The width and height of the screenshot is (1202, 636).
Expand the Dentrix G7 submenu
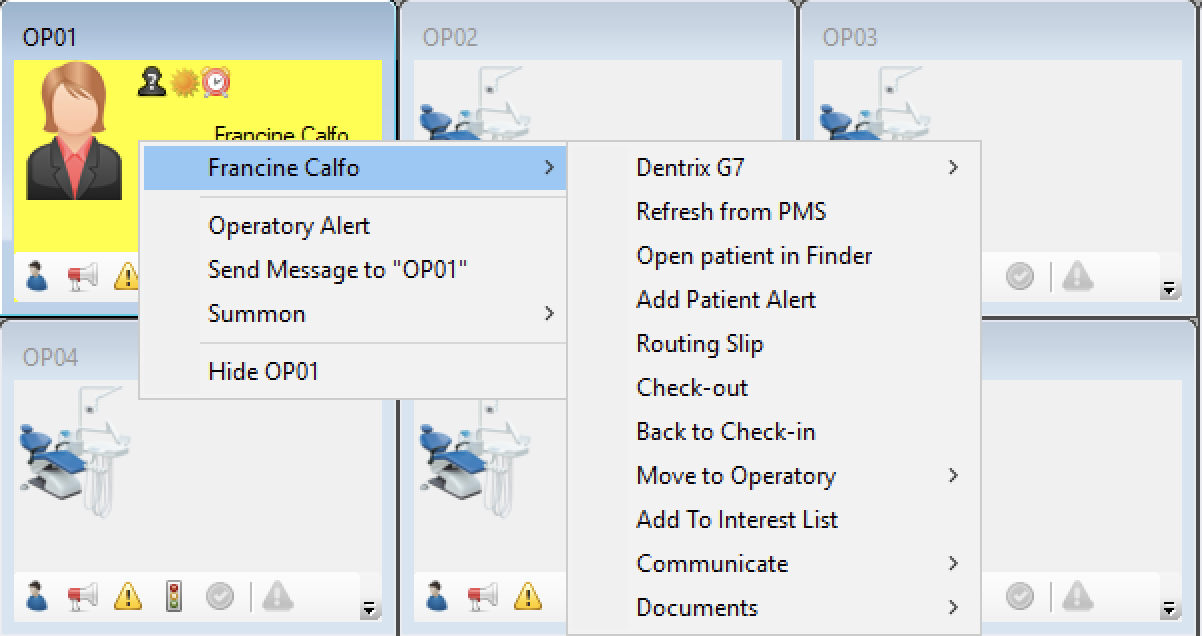pyautogui.click(x=952, y=168)
